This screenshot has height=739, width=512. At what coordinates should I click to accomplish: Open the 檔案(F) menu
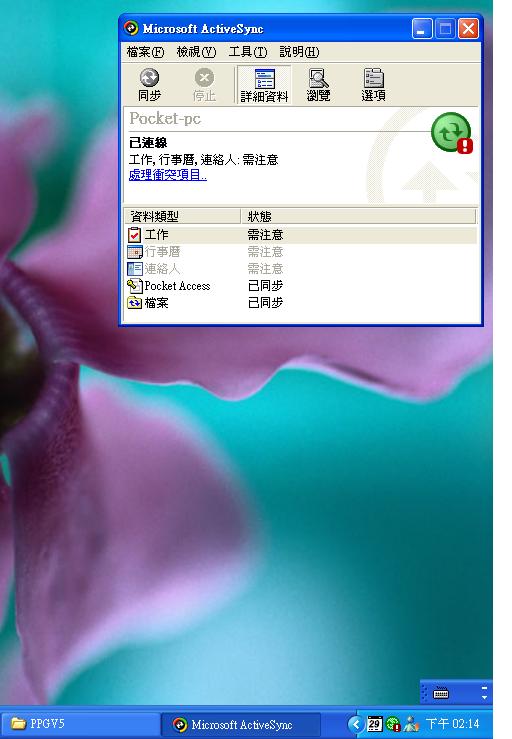[x=145, y=52]
